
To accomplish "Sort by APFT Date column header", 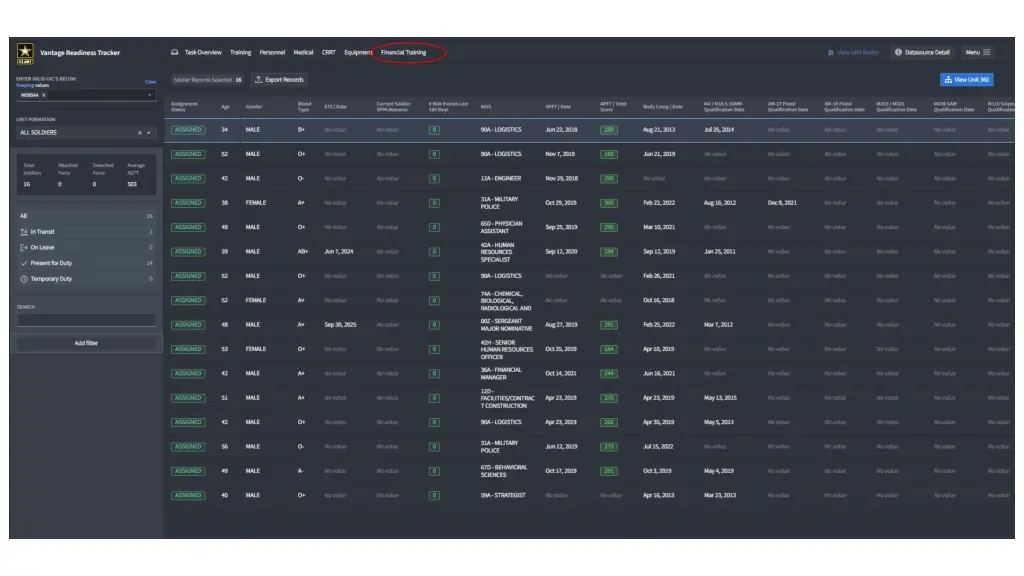I will click(x=558, y=106).
